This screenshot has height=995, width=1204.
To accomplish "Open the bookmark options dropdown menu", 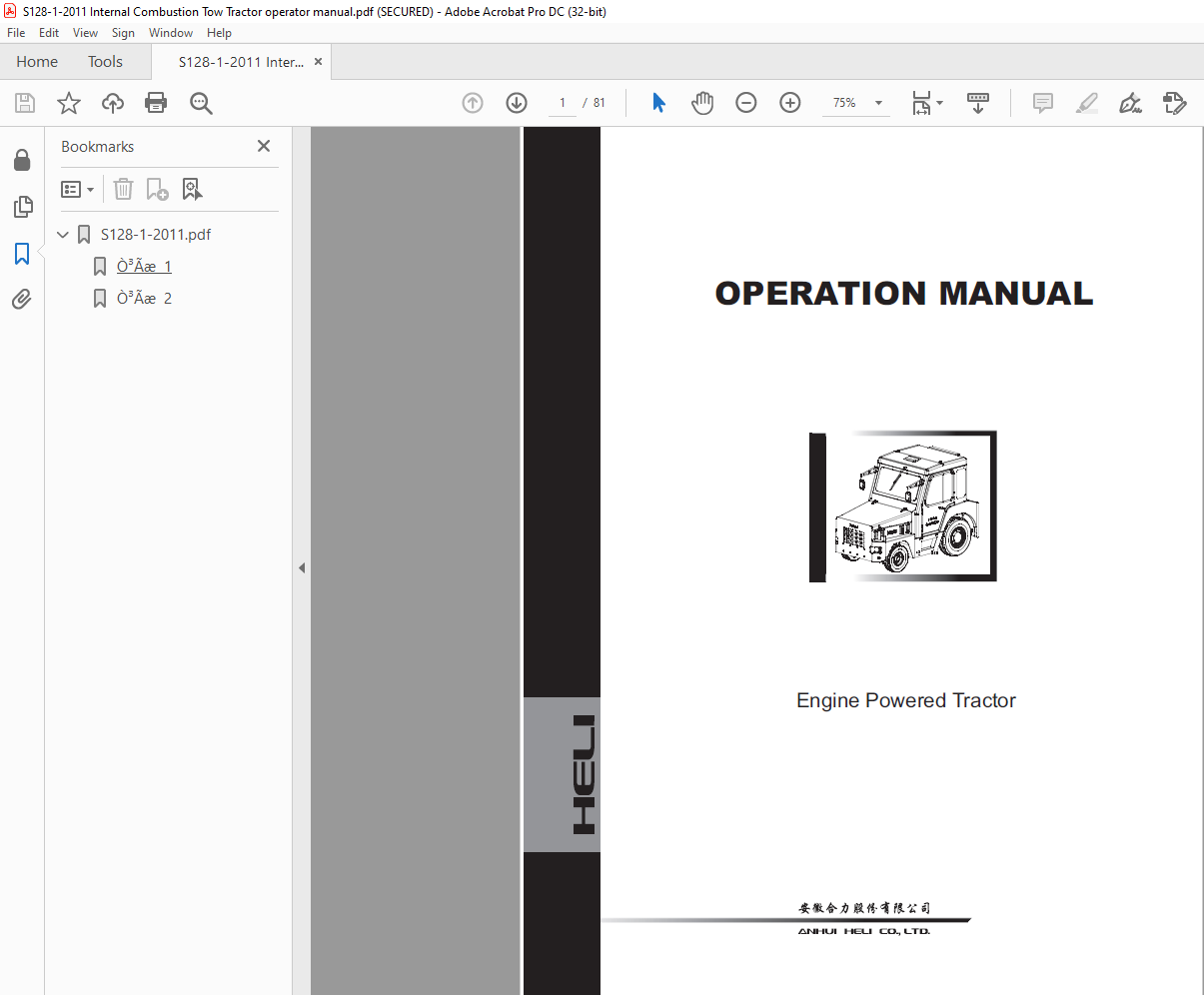I will [x=78, y=189].
